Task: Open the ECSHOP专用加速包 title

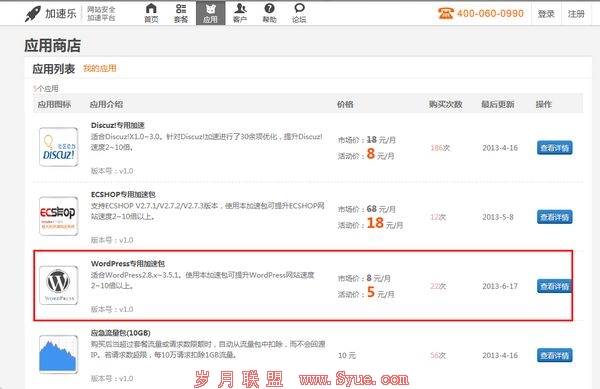Action: pos(123,194)
